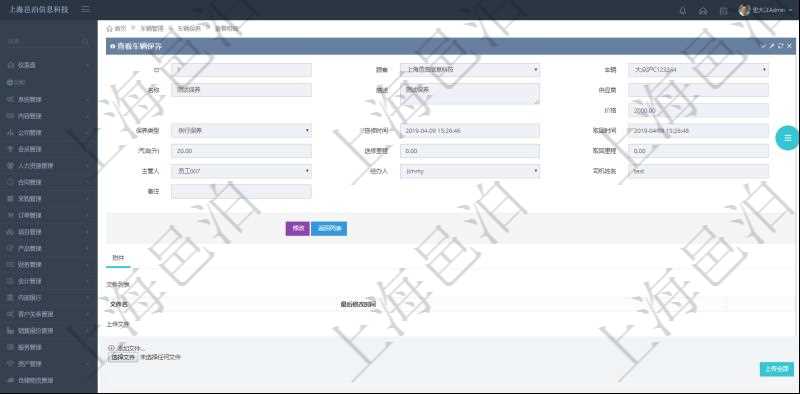Click the edit pencil icon in panel header
The width and height of the screenshot is (800, 394).
[772, 46]
